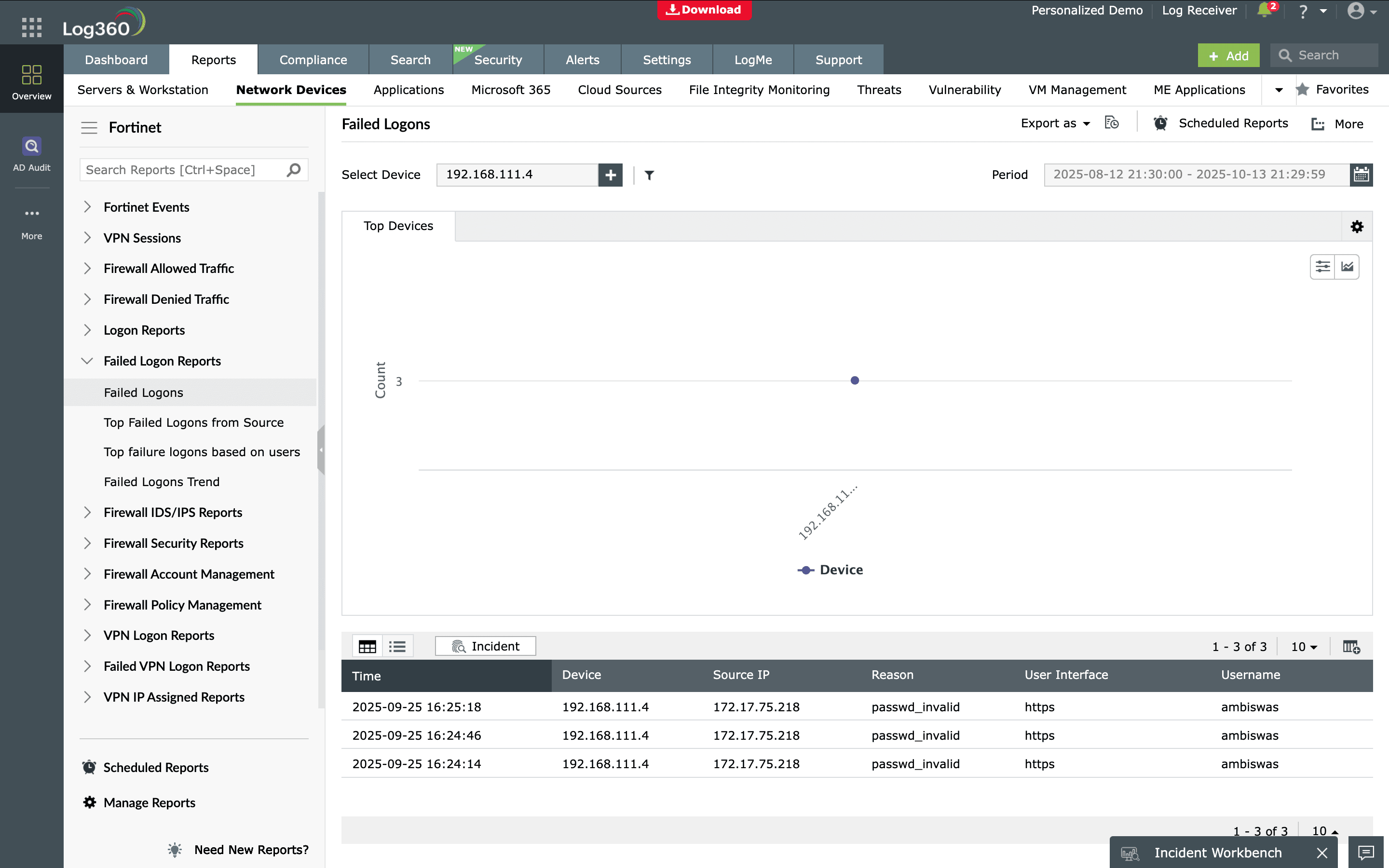The width and height of the screenshot is (1389, 868).
Task: Open the apps grid launcher icon
Action: tap(31, 27)
